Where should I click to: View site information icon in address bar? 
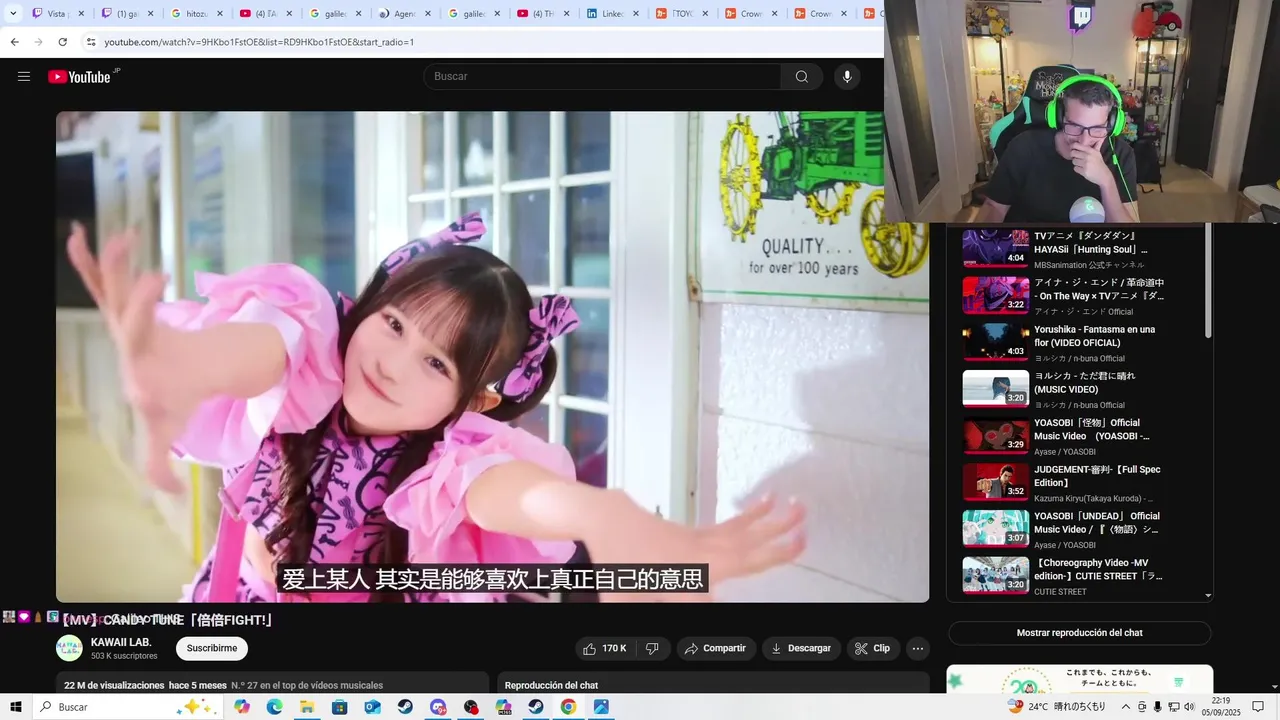tap(90, 42)
